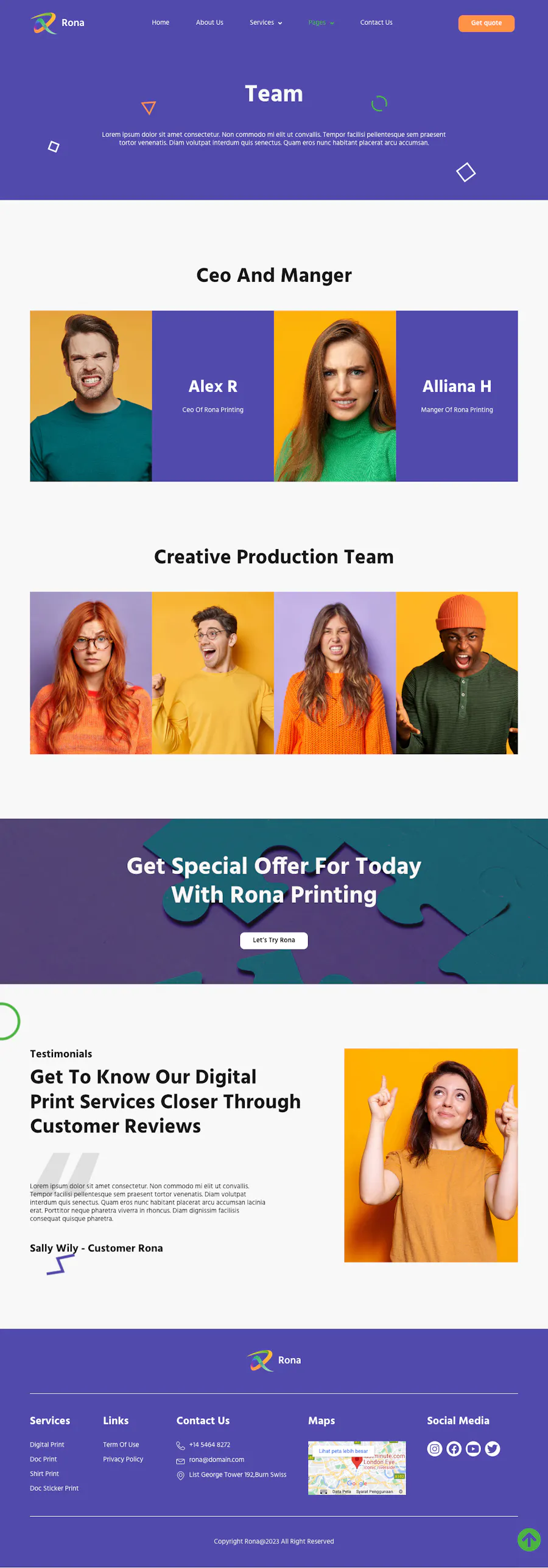
Task: Open the Doc Sticker Print footer link
Action: tap(54, 1488)
